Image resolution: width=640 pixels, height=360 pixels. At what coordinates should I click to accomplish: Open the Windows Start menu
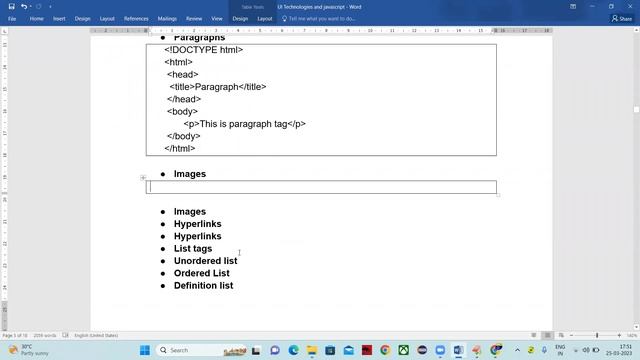click(145, 350)
